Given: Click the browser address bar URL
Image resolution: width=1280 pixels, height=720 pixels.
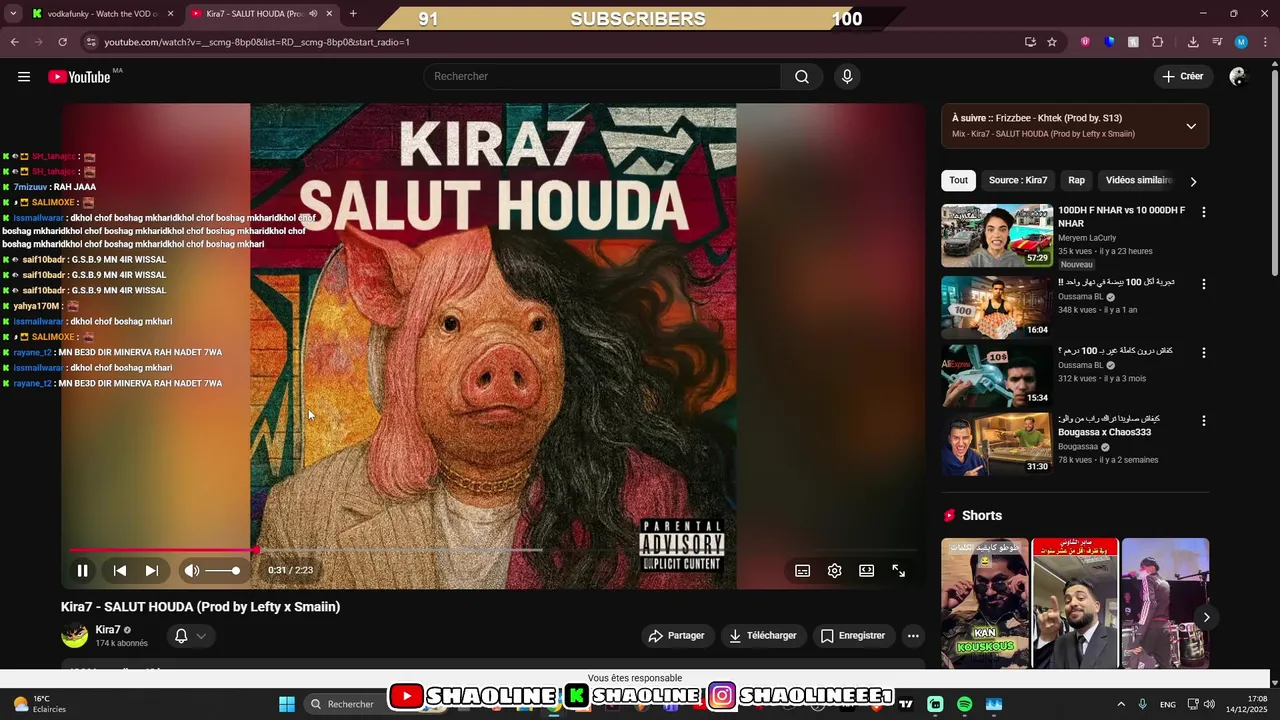Looking at the screenshot, I should point(257,42).
